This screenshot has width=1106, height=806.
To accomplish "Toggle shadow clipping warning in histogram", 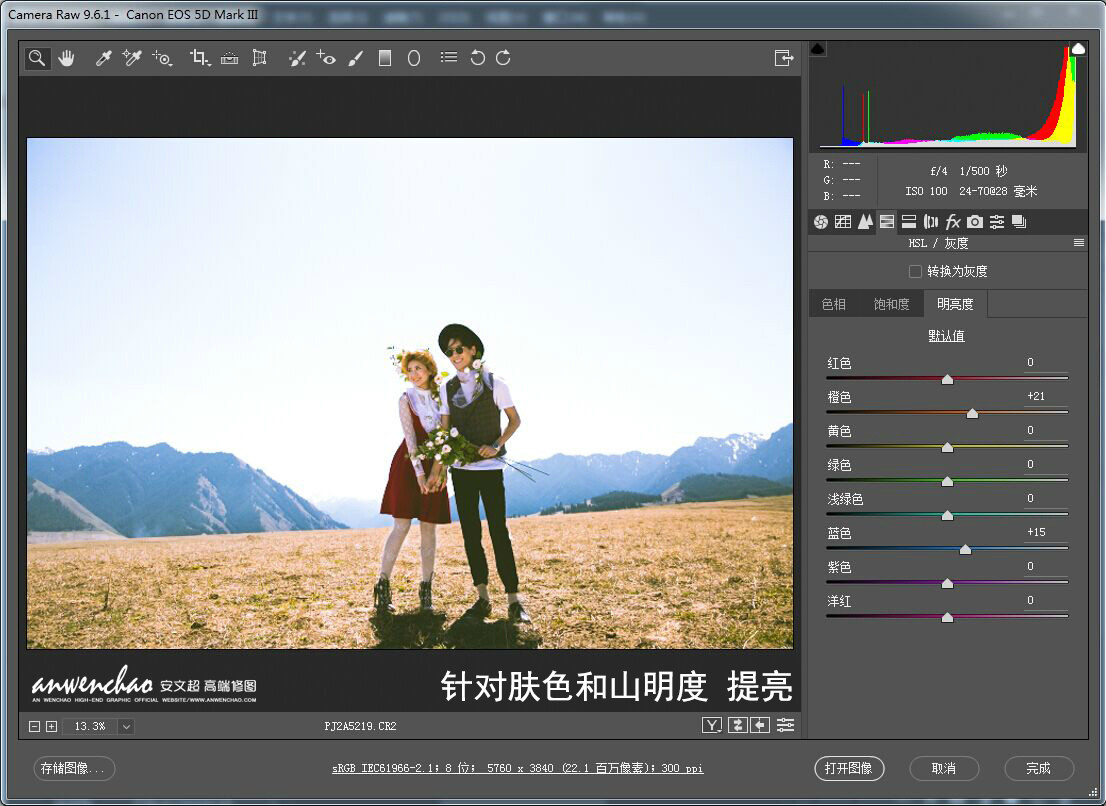I will (x=818, y=49).
